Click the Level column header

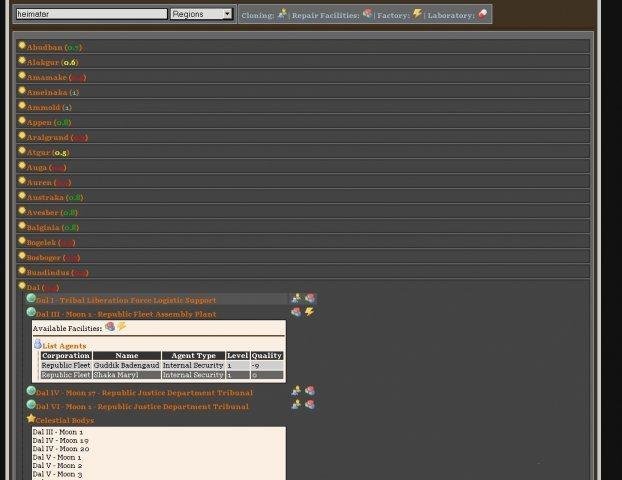click(x=238, y=355)
